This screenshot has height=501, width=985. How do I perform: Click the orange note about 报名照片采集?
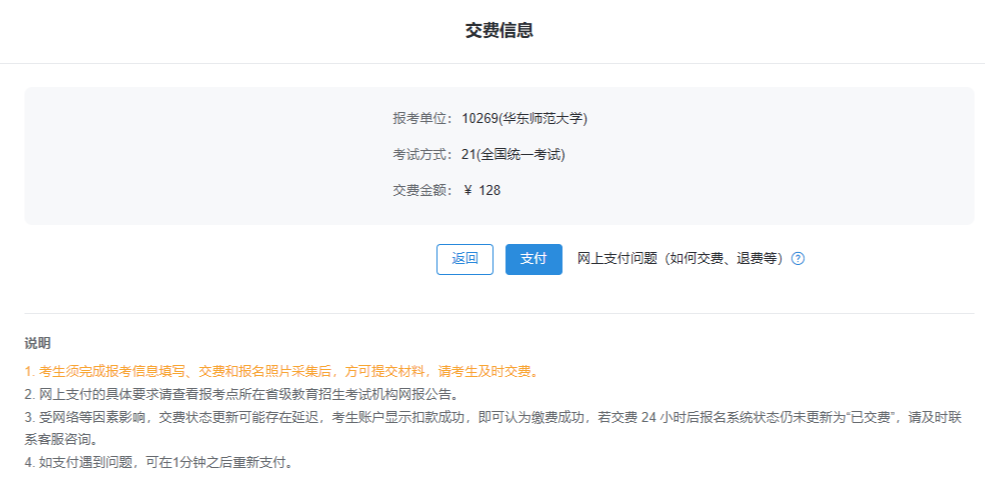[282, 372]
